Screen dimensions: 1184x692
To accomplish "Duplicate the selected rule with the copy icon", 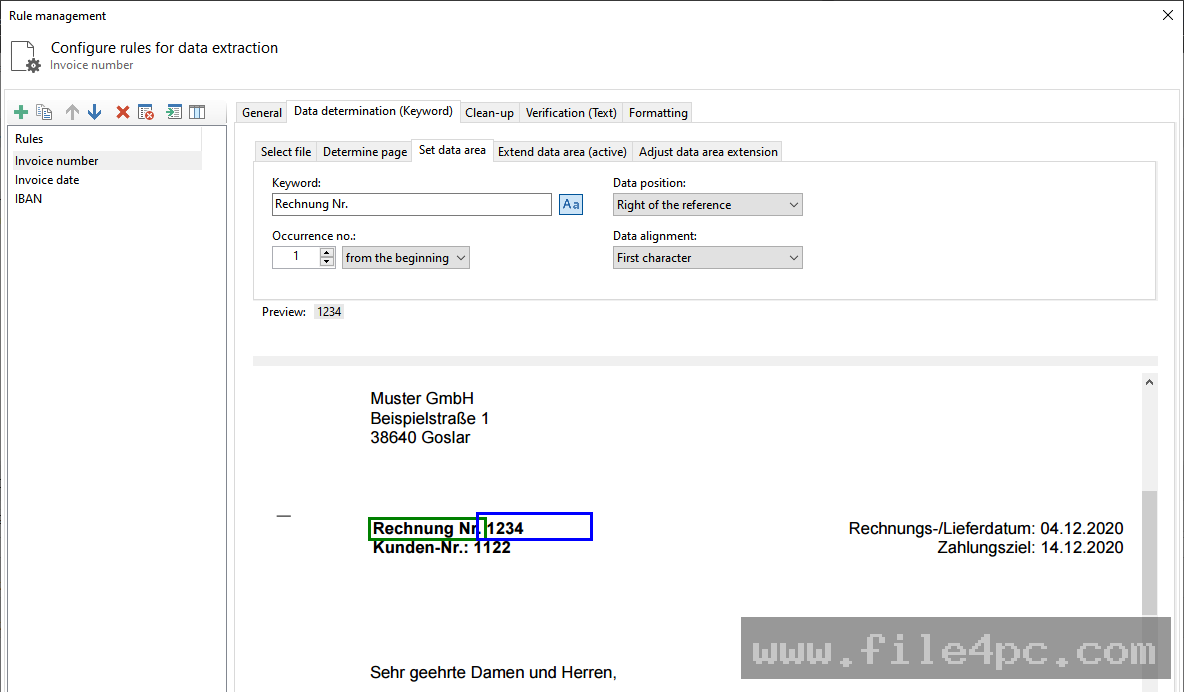I will (x=45, y=112).
